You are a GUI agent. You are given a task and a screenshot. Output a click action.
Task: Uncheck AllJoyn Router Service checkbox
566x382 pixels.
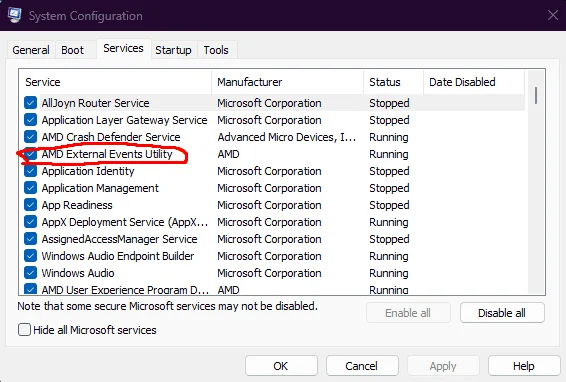click(x=31, y=103)
